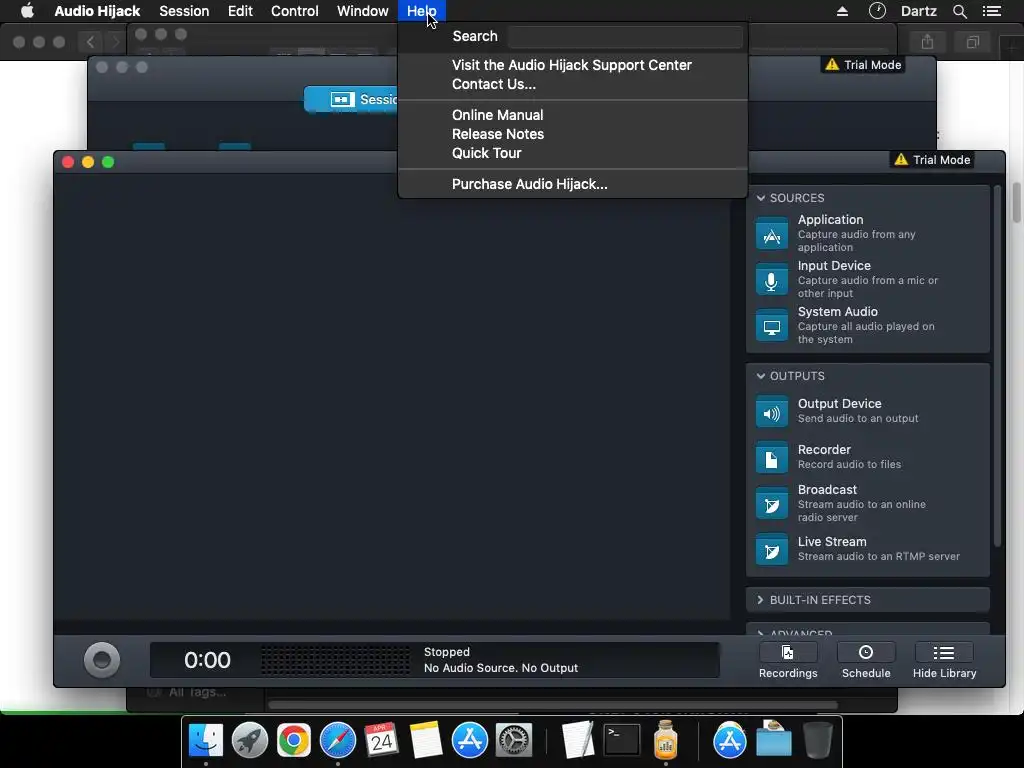Open TextEdit in the Dock
This screenshot has height=768, width=1024.
click(x=578, y=740)
